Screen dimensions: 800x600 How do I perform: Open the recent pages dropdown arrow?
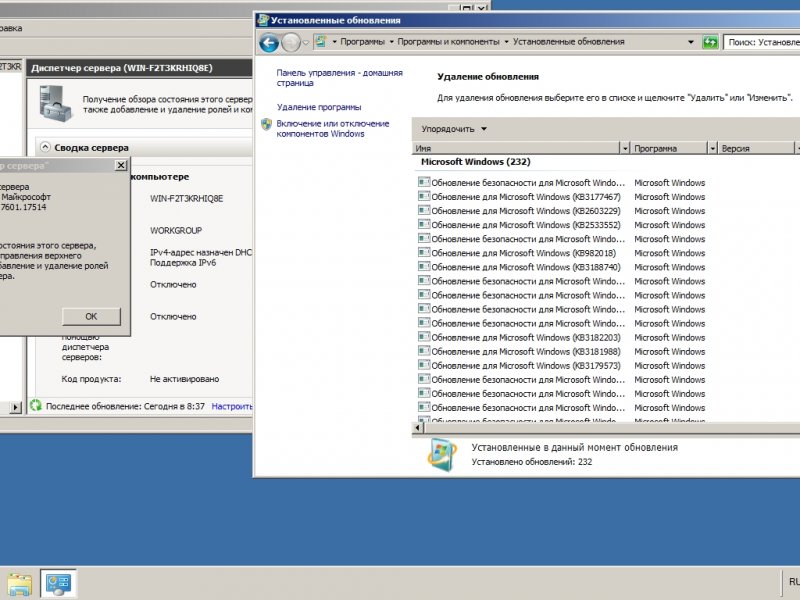click(x=306, y=42)
